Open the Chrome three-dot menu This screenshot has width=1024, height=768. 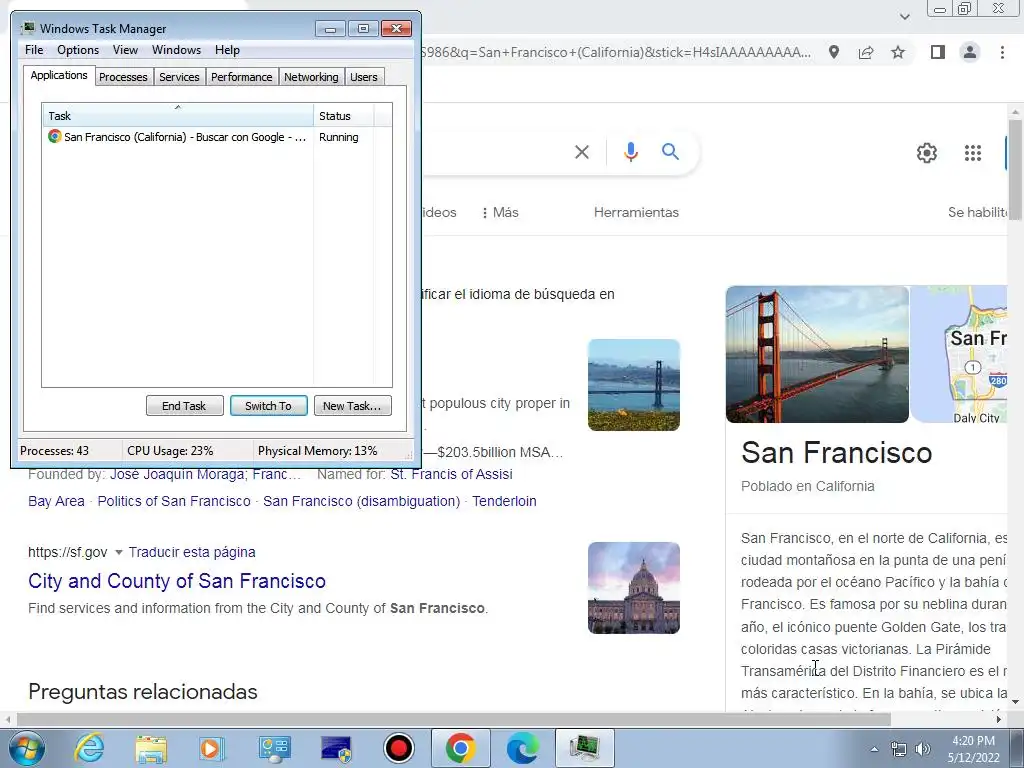1002,52
